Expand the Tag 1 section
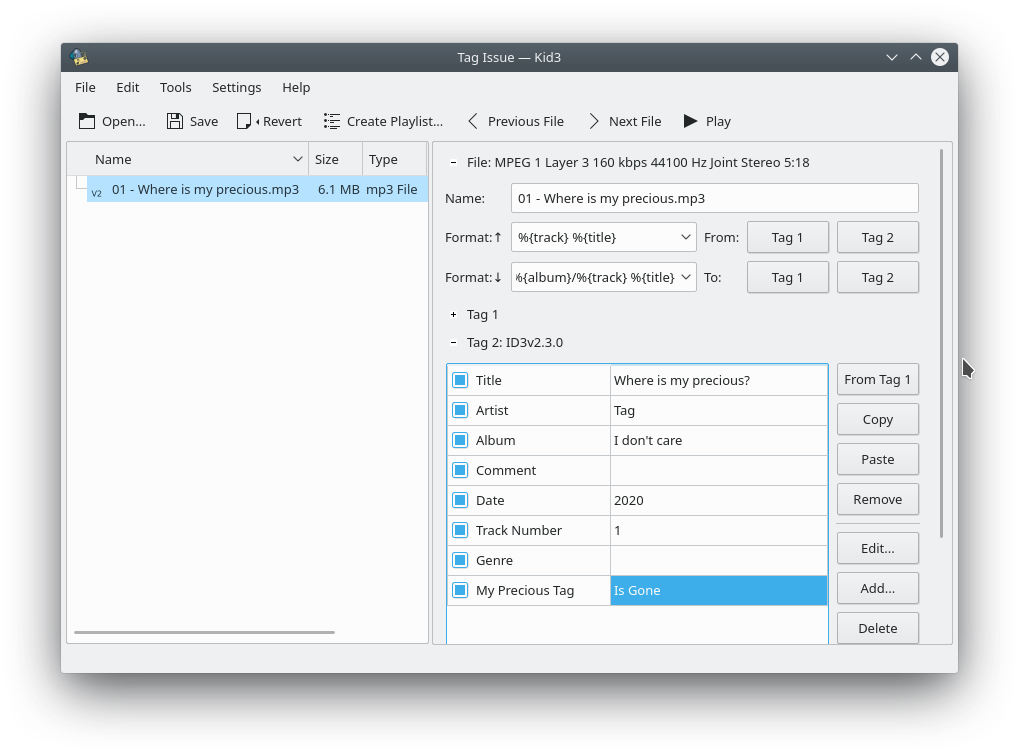The image size is (1019, 752). (452, 314)
